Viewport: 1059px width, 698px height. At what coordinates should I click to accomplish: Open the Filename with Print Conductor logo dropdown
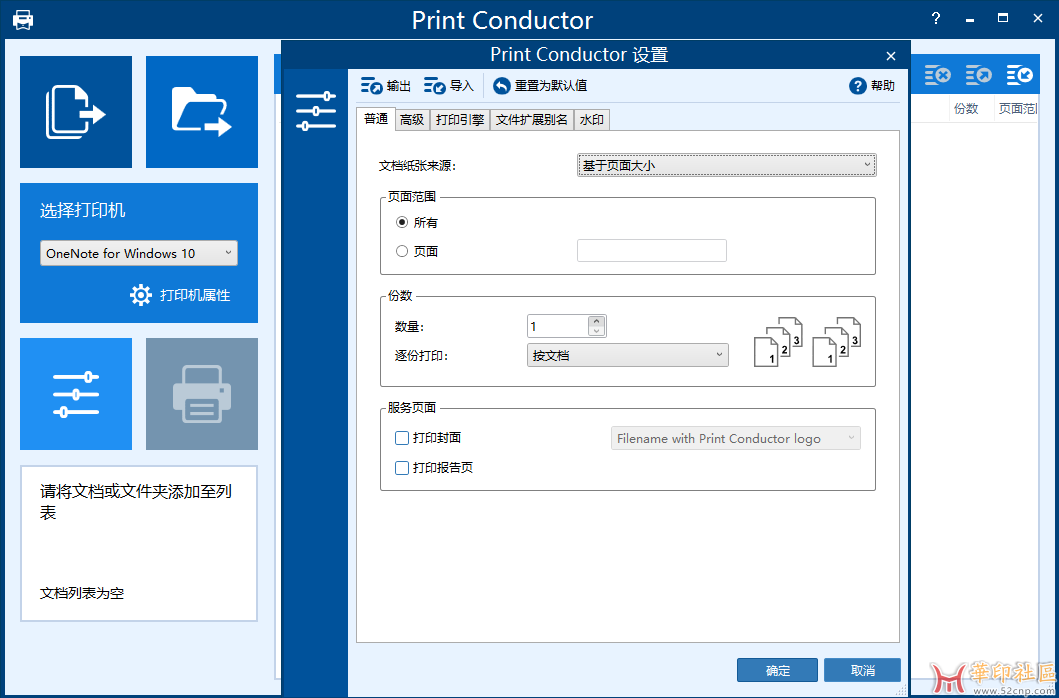coord(735,439)
